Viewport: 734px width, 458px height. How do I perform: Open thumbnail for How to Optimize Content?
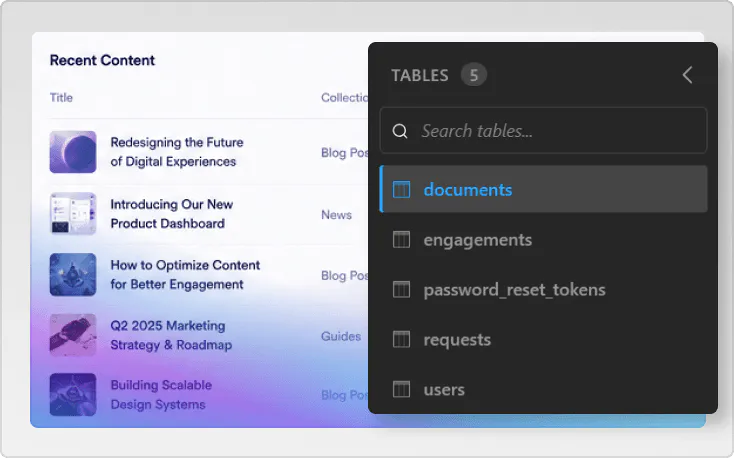73,275
